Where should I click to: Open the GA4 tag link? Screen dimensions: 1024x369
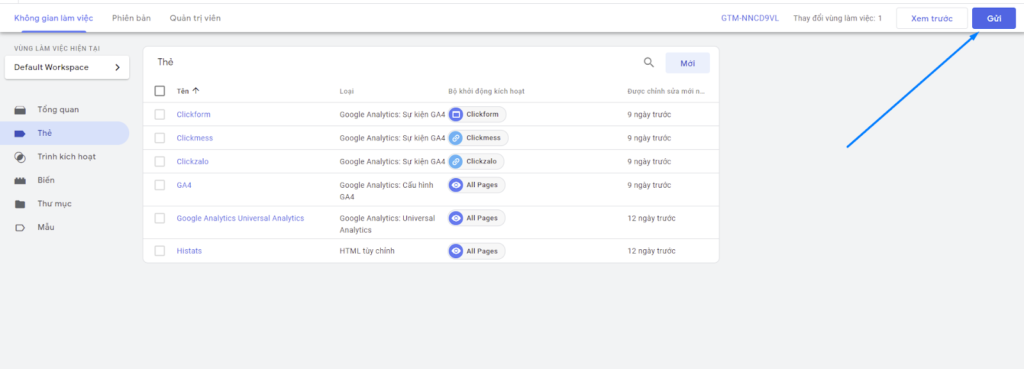[184, 185]
